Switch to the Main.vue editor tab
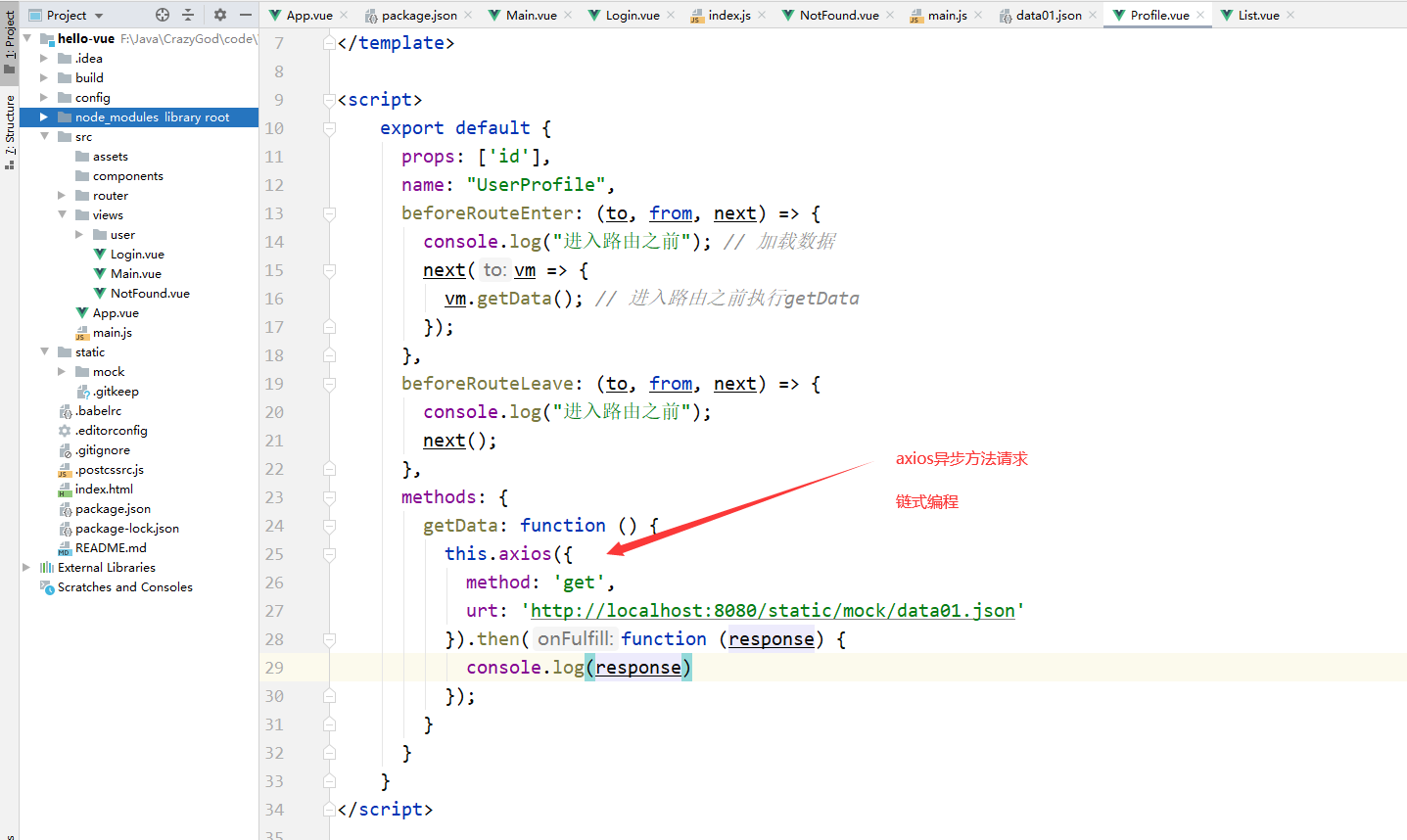This screenshot has width=1407, height=840. pyautogui.click(x=523, y=15)
